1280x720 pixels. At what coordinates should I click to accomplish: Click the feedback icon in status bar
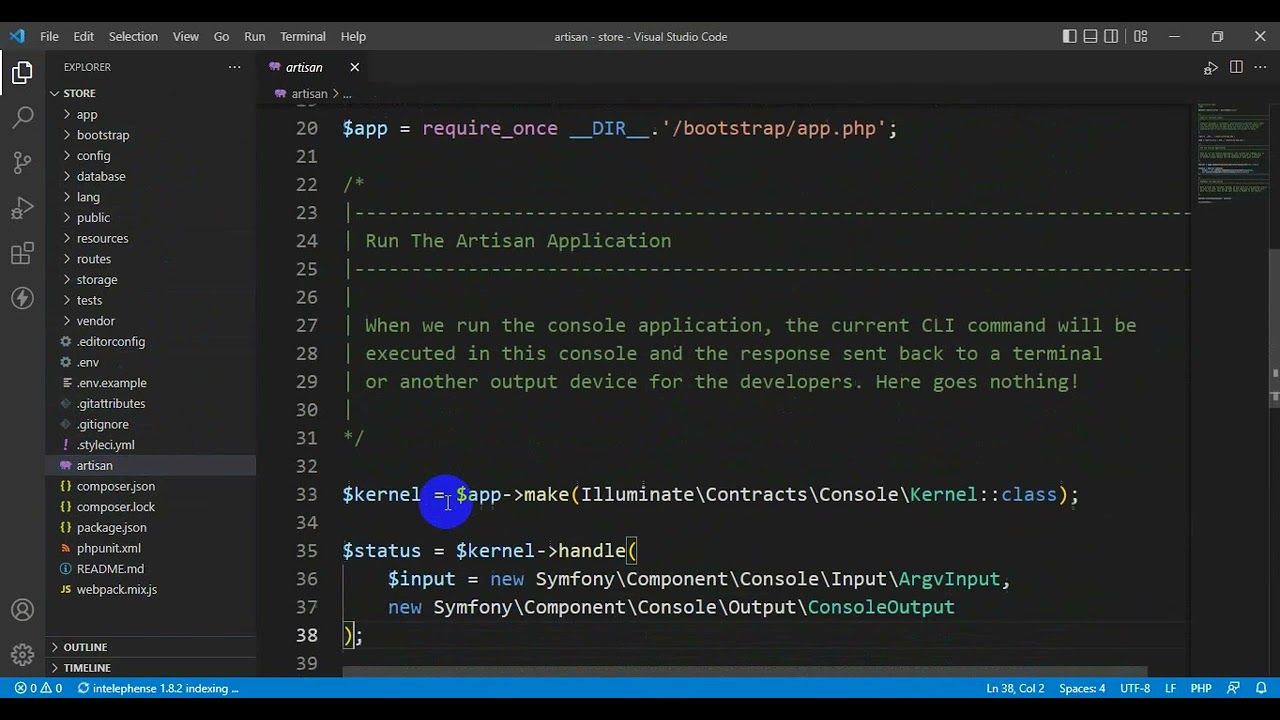point(1233,688)
